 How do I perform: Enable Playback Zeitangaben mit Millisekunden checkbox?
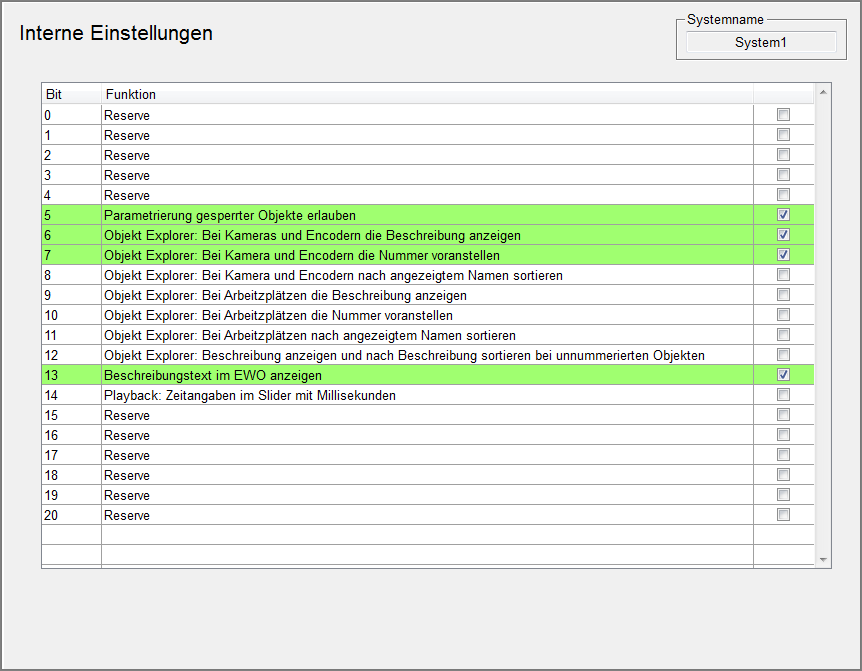783,395
